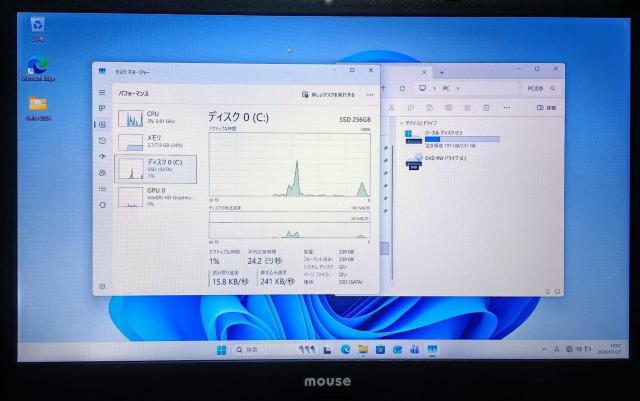Show hidden icons in the system tray
The height and width of the screenshot is (401, 640).
point(544,349)
